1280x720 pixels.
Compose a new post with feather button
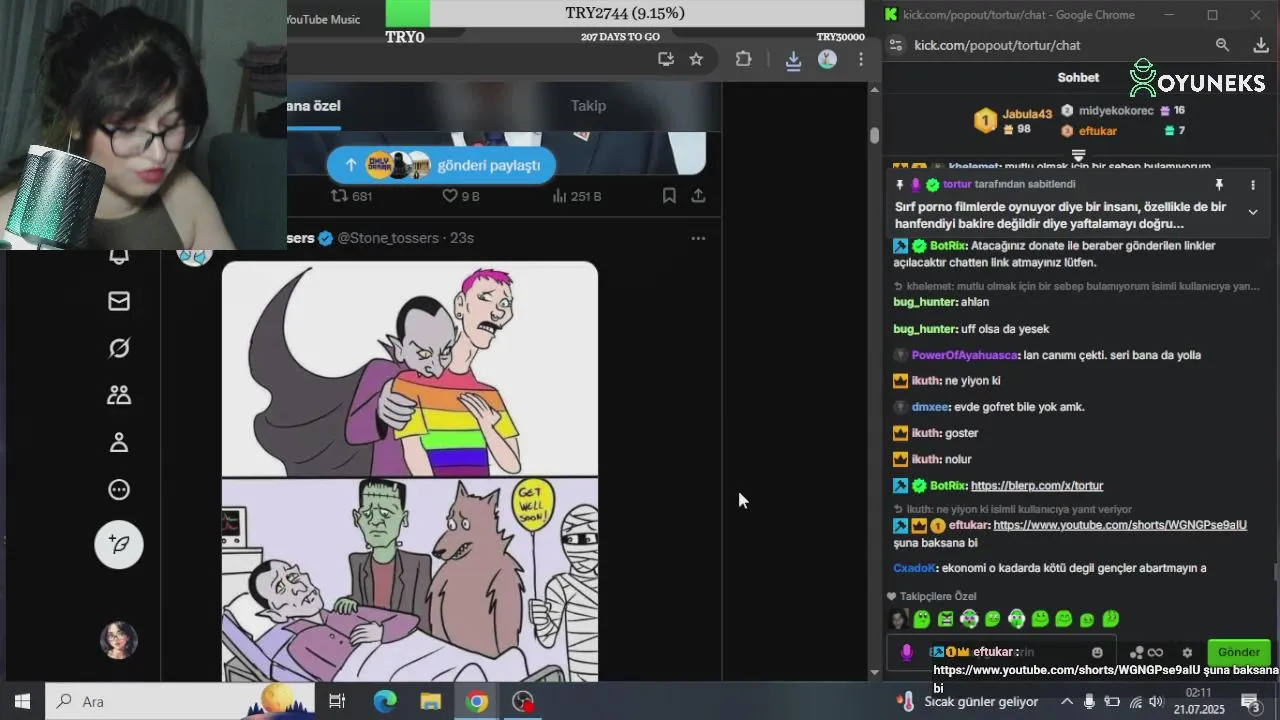click(x=119, y=544)
